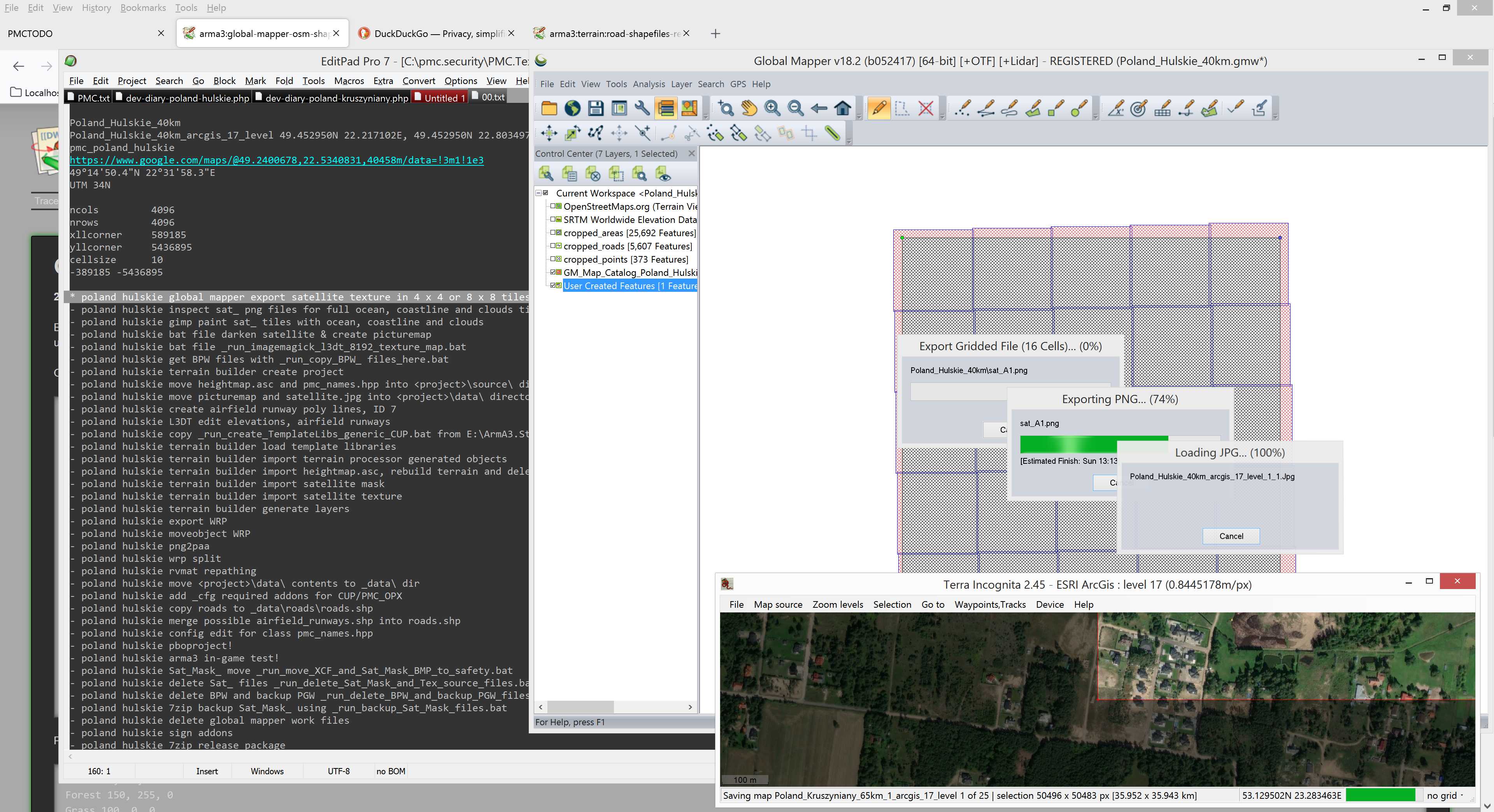Image resolution: width=1494 pixels, height=812 pixels.
Task: Click the Zoom Out magnifier icon
Action: coord(796,109)
